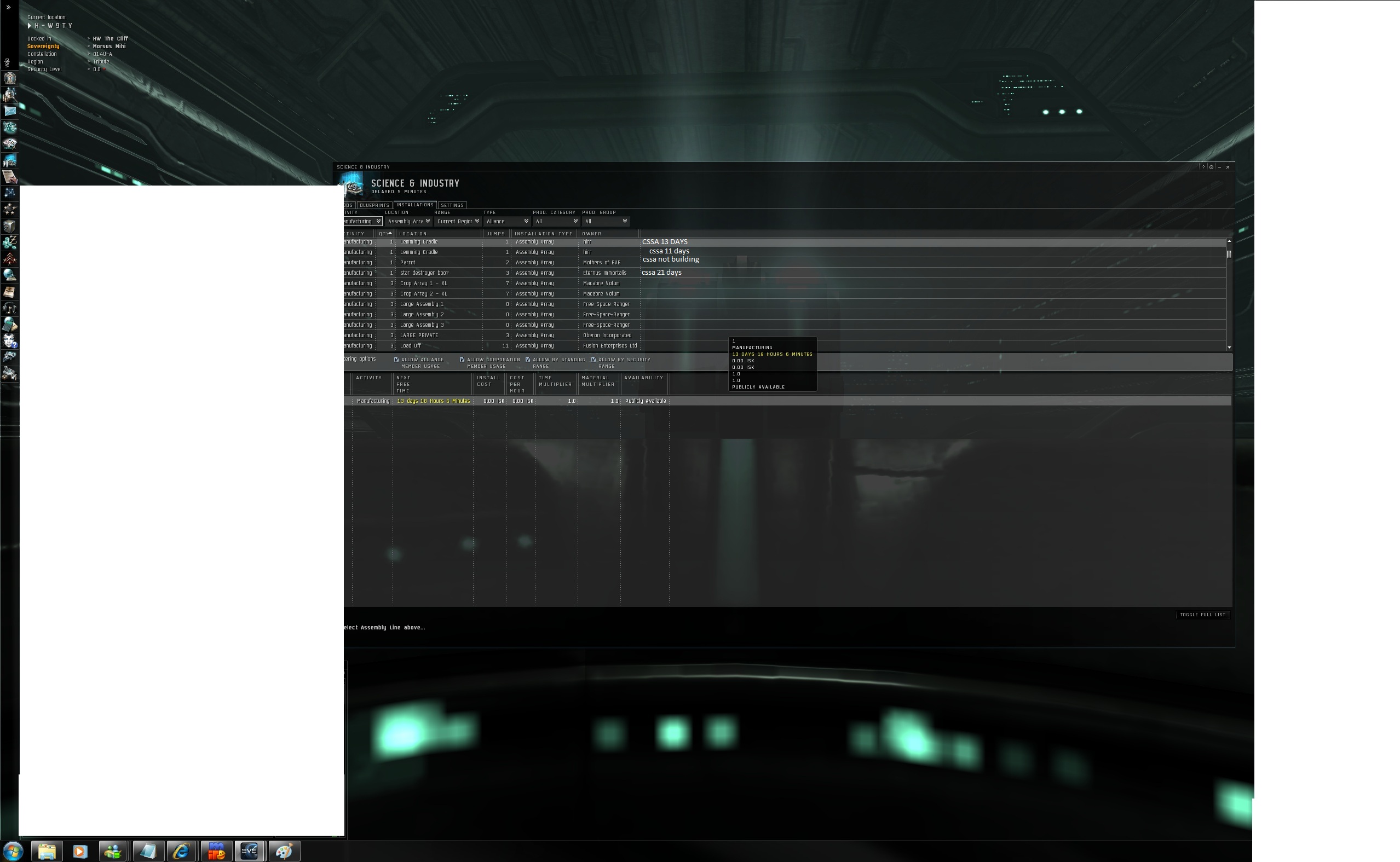Image resolution: width=1400 pixels, height=862 pixels.
Task: Open the Jukebox headphones icon
Action: tap(10, 309)
